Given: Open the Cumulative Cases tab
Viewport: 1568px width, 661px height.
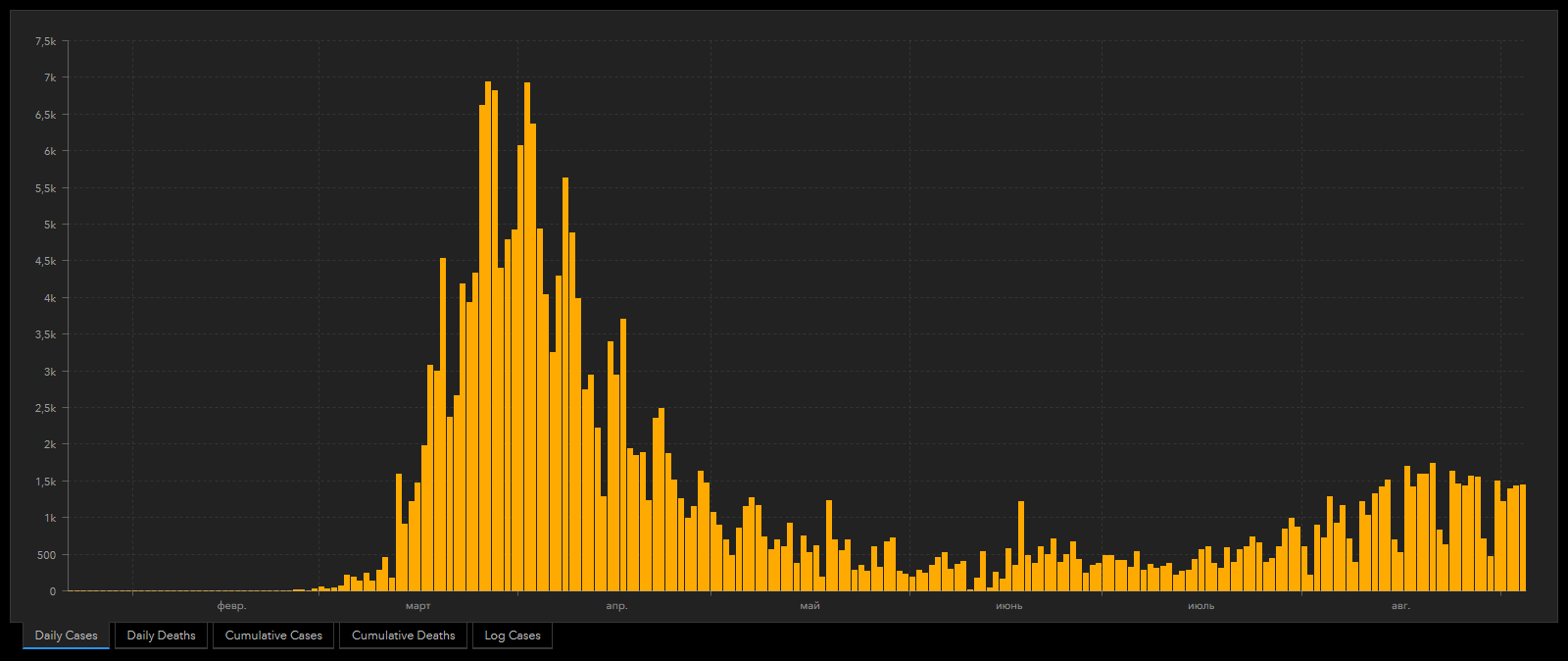Looking at the screenshot, I should coord(273,636).
